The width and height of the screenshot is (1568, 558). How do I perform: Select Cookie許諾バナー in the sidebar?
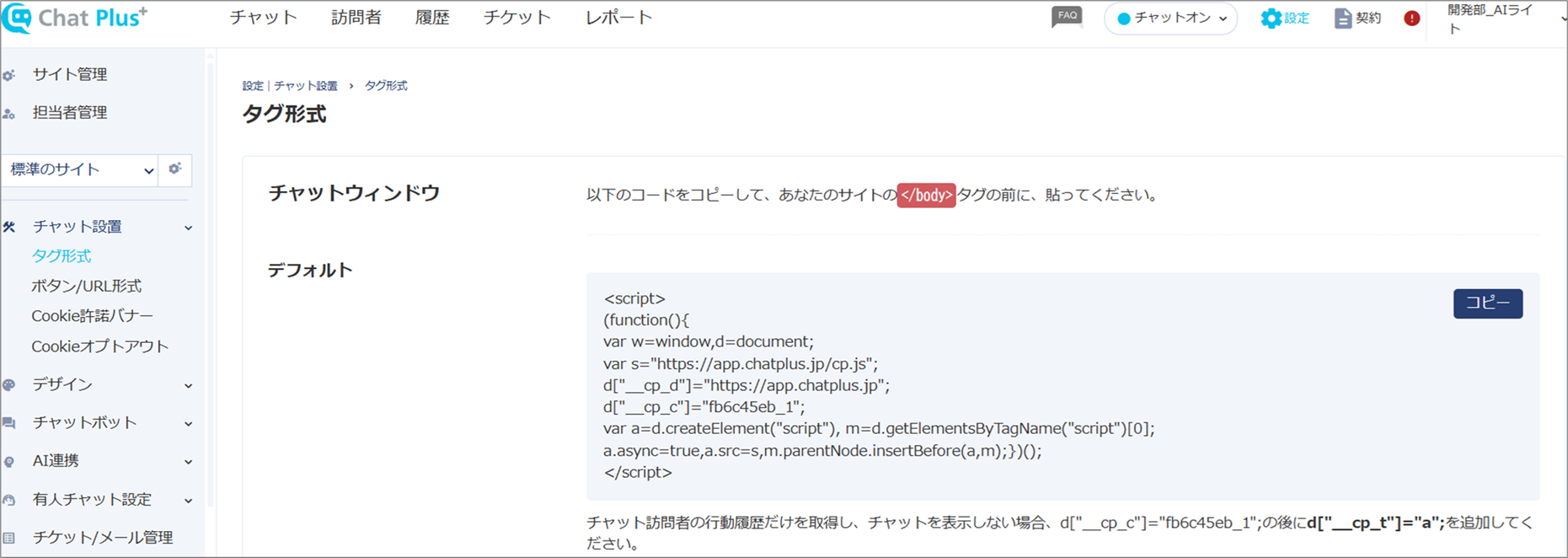click(93, 316)
